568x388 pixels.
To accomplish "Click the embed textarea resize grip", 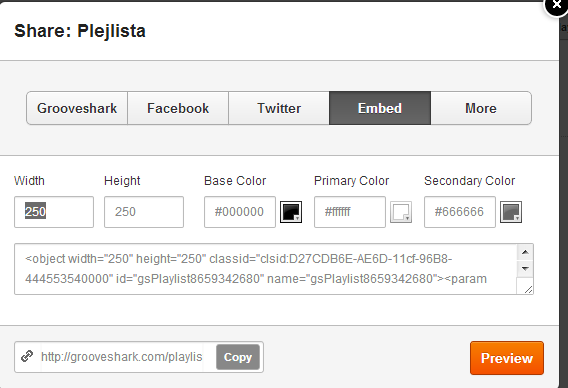I will (x=529, y=289).
